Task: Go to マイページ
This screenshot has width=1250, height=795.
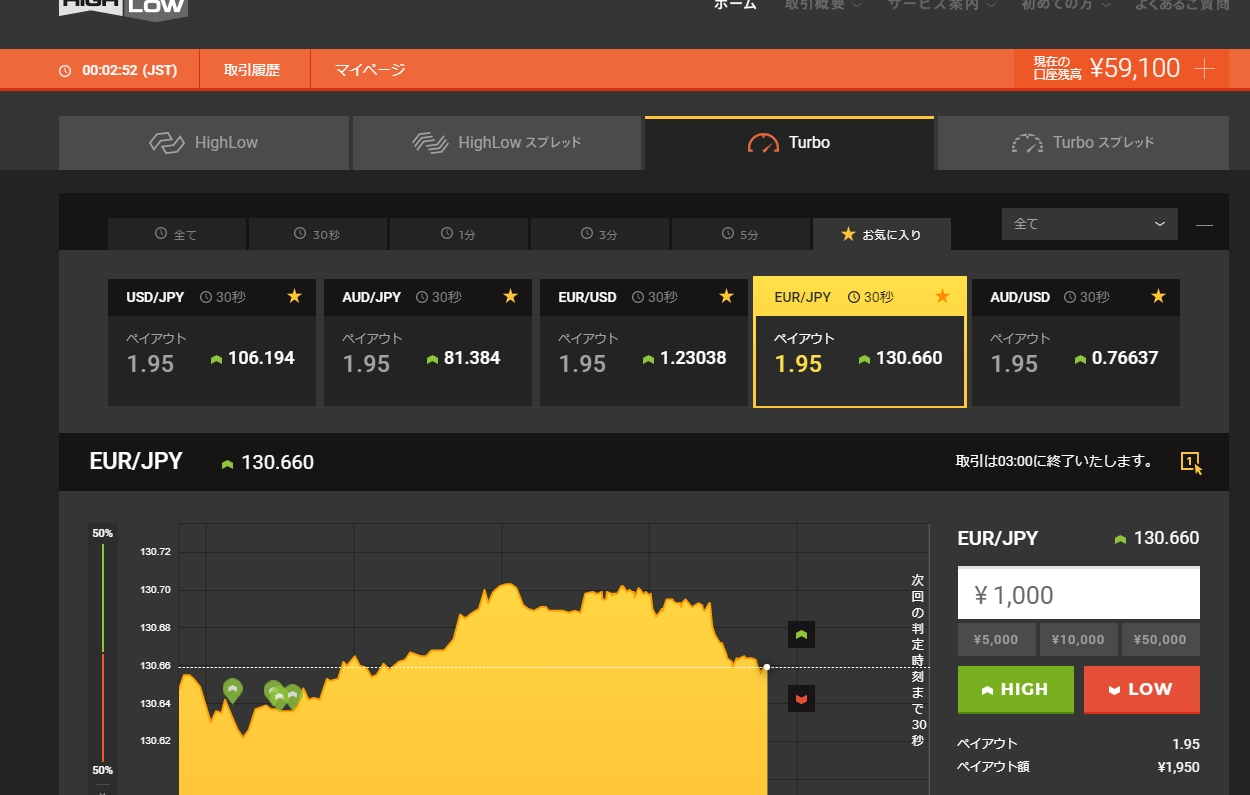Action: 370,70
